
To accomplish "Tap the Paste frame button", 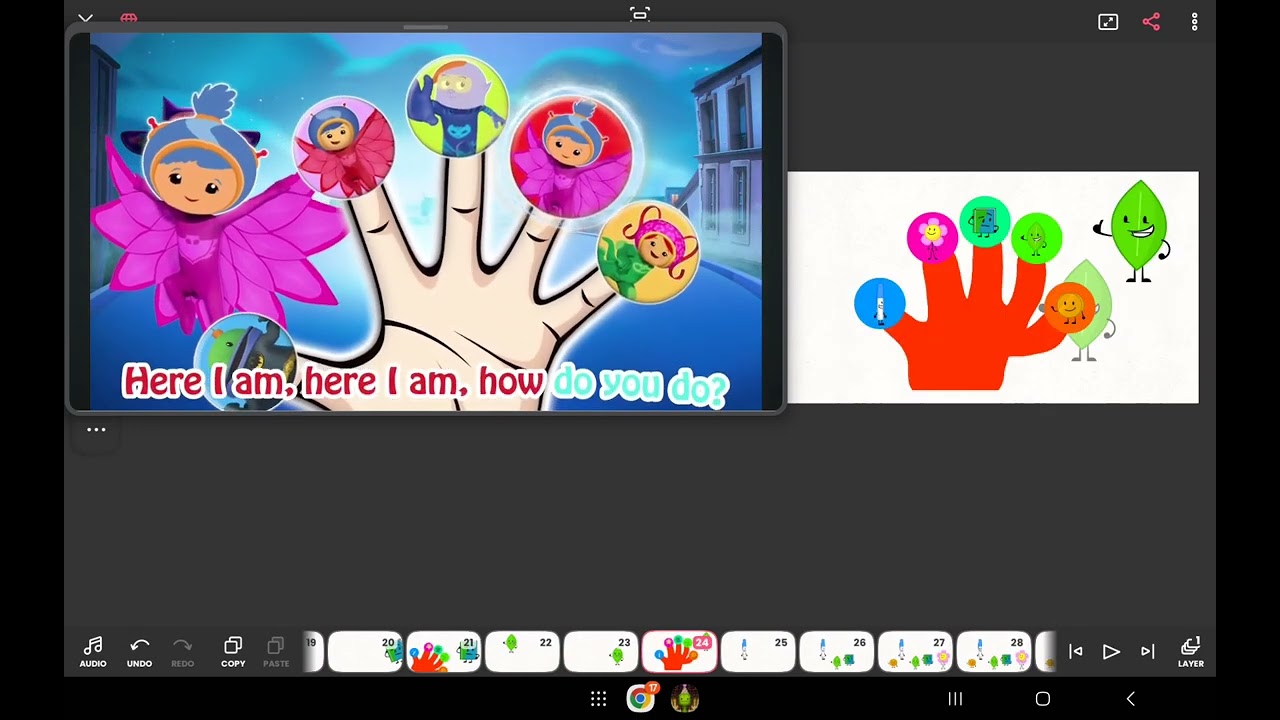I will point(276,652).
